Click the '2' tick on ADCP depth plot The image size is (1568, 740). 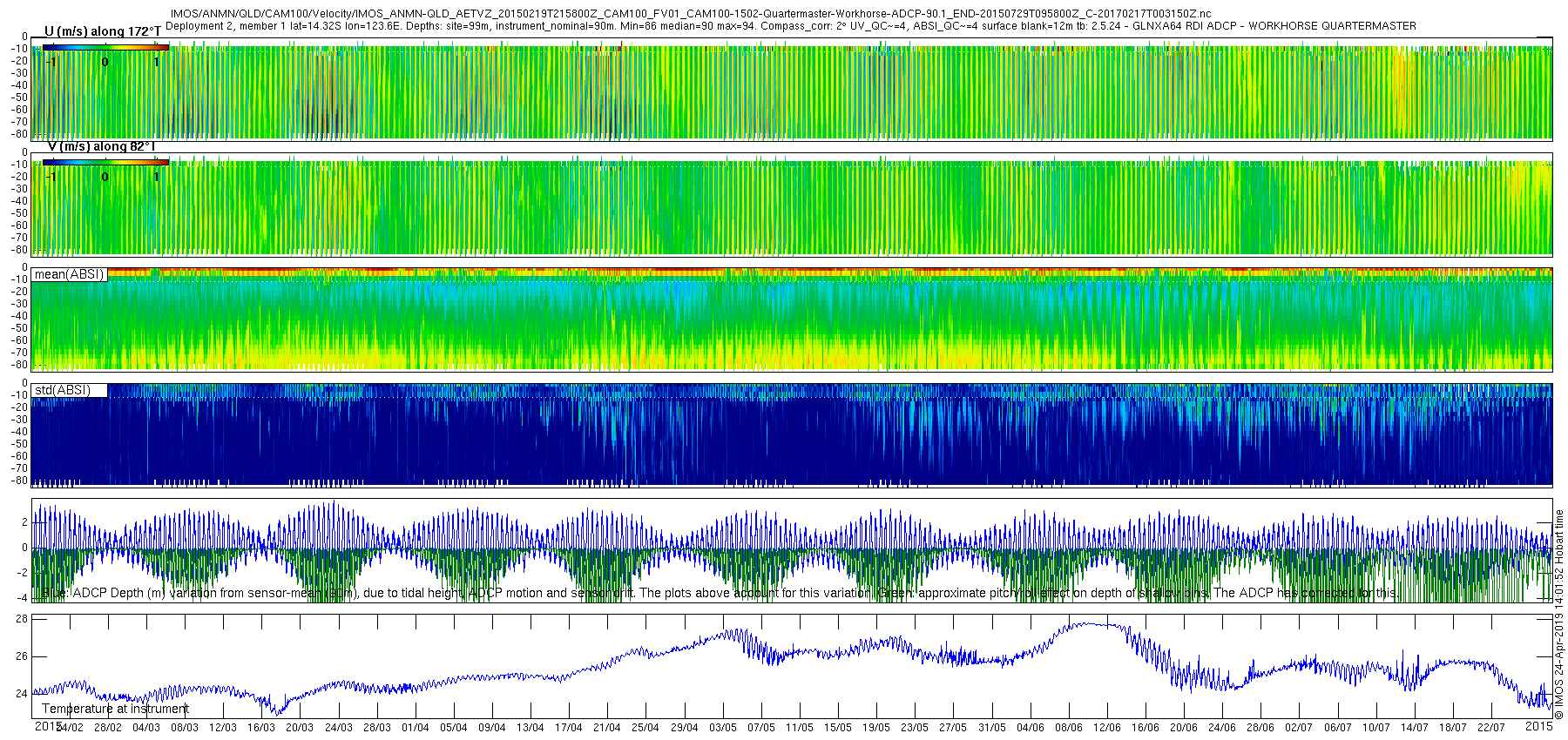click(x=24, y=522)
